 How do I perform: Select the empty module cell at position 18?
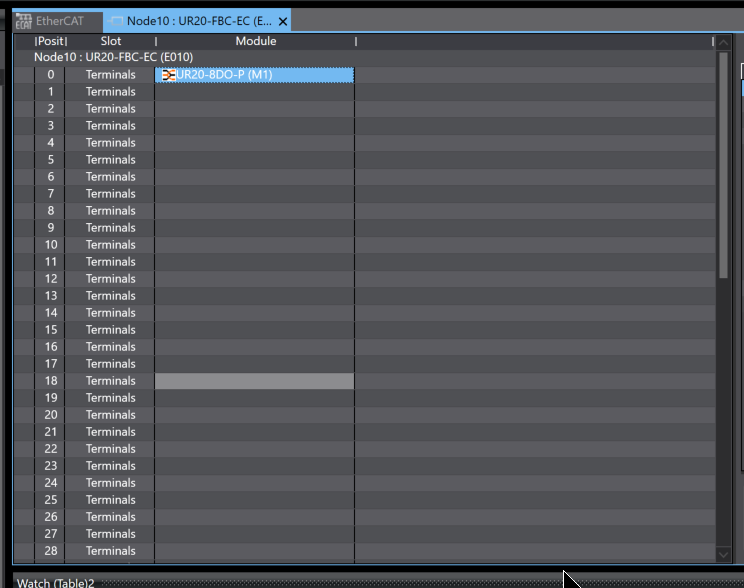254,381
